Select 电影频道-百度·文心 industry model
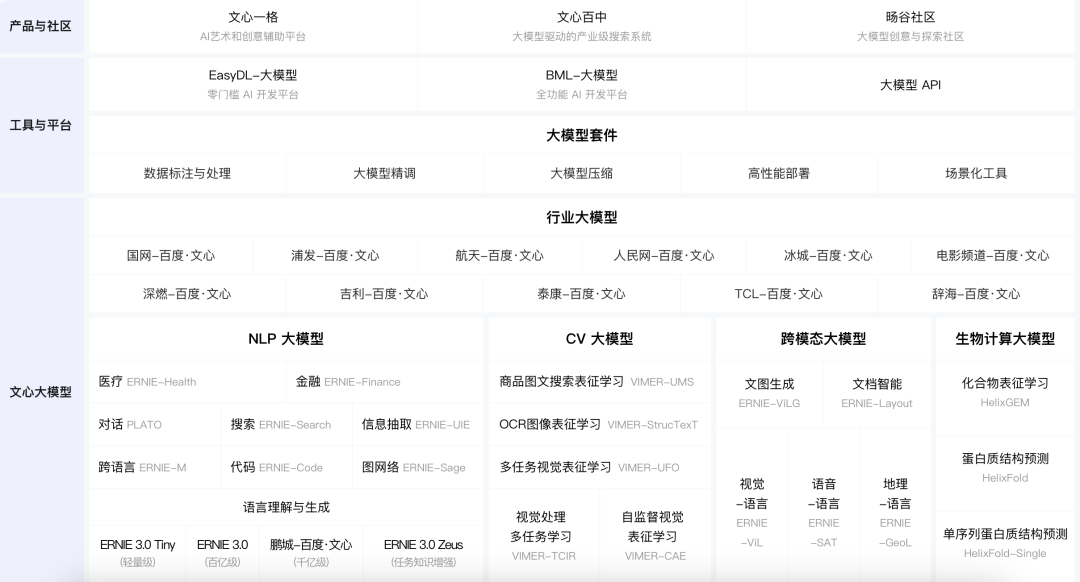 [x=993, y=256]
